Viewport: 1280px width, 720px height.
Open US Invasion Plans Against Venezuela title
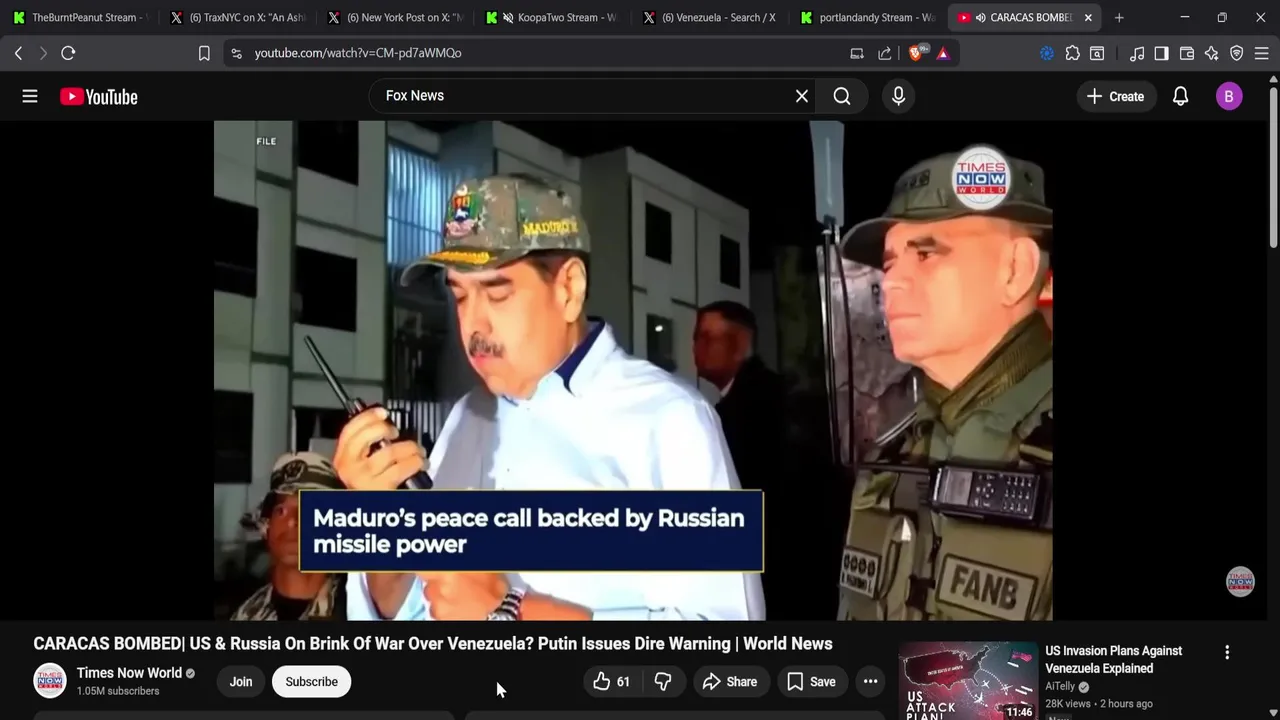pos(1113,659)
